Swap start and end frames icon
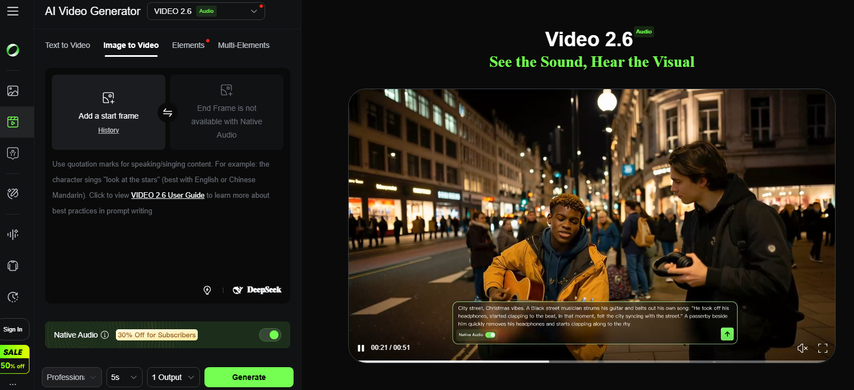Screen dimensions: 854x390 pyautogui.click(x=167, y=113)
